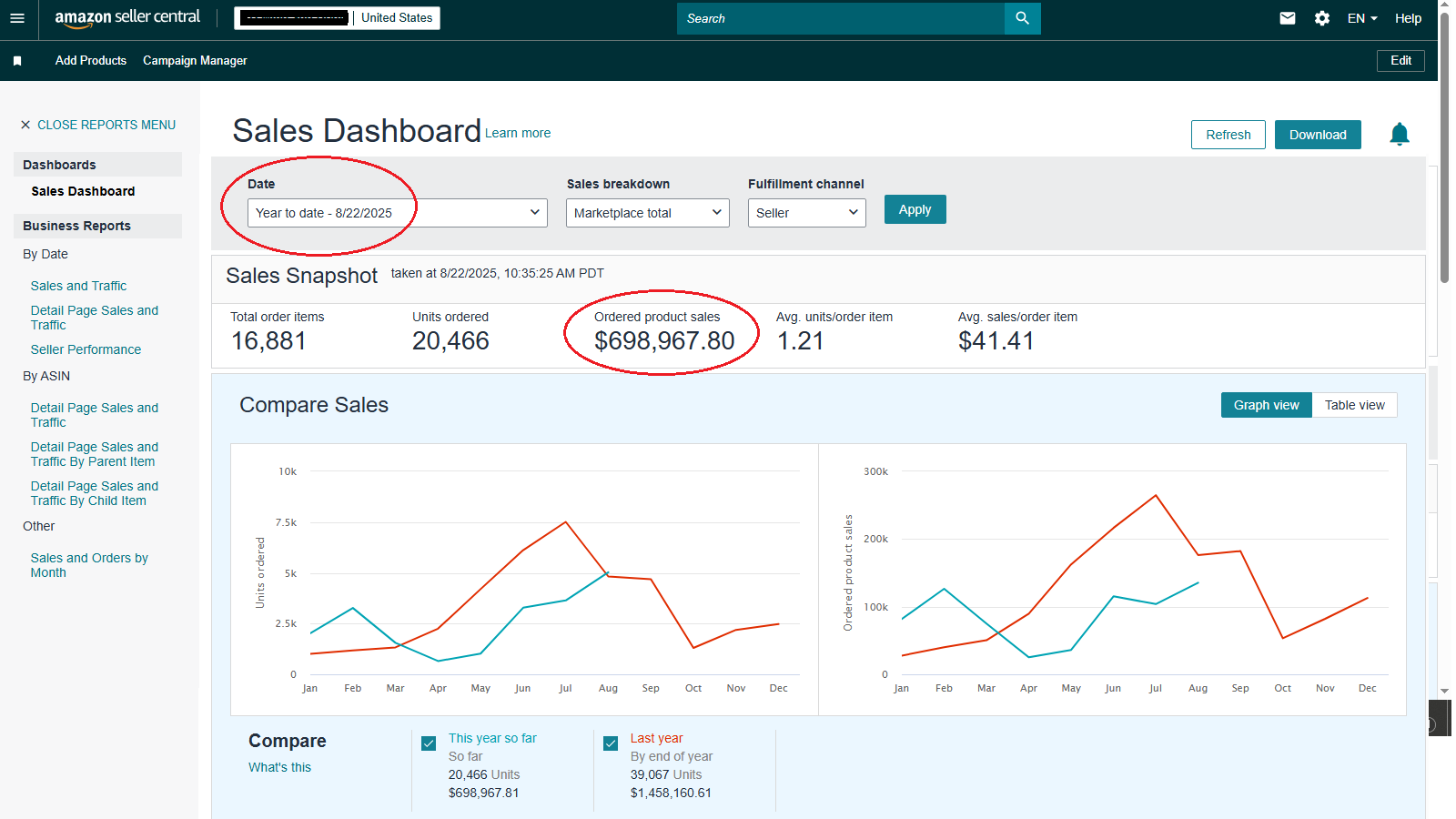Click the Dashboards section header
1456x819 pixels.
tap(97, 165)
